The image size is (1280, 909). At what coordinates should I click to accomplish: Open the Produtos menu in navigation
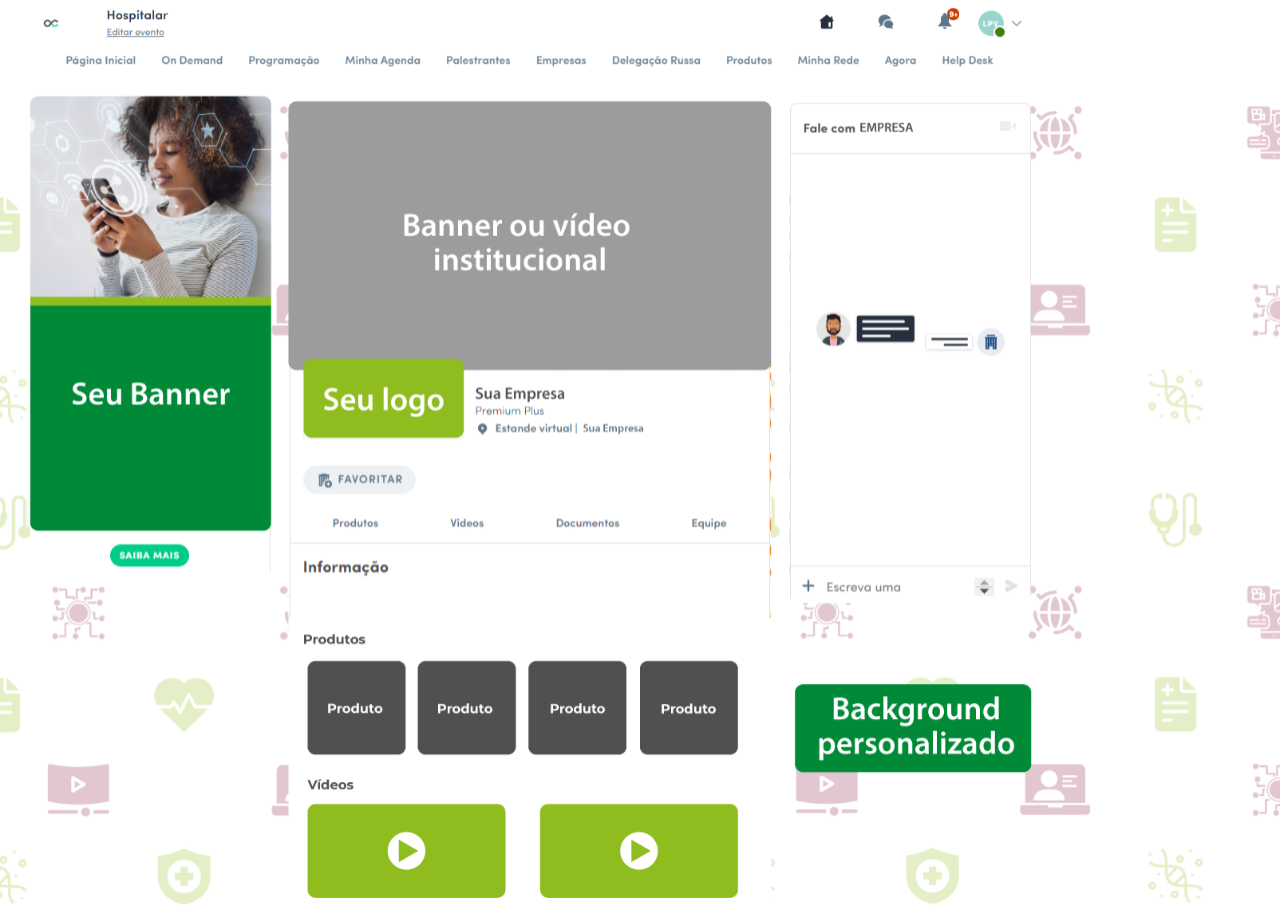click(749, 60)
